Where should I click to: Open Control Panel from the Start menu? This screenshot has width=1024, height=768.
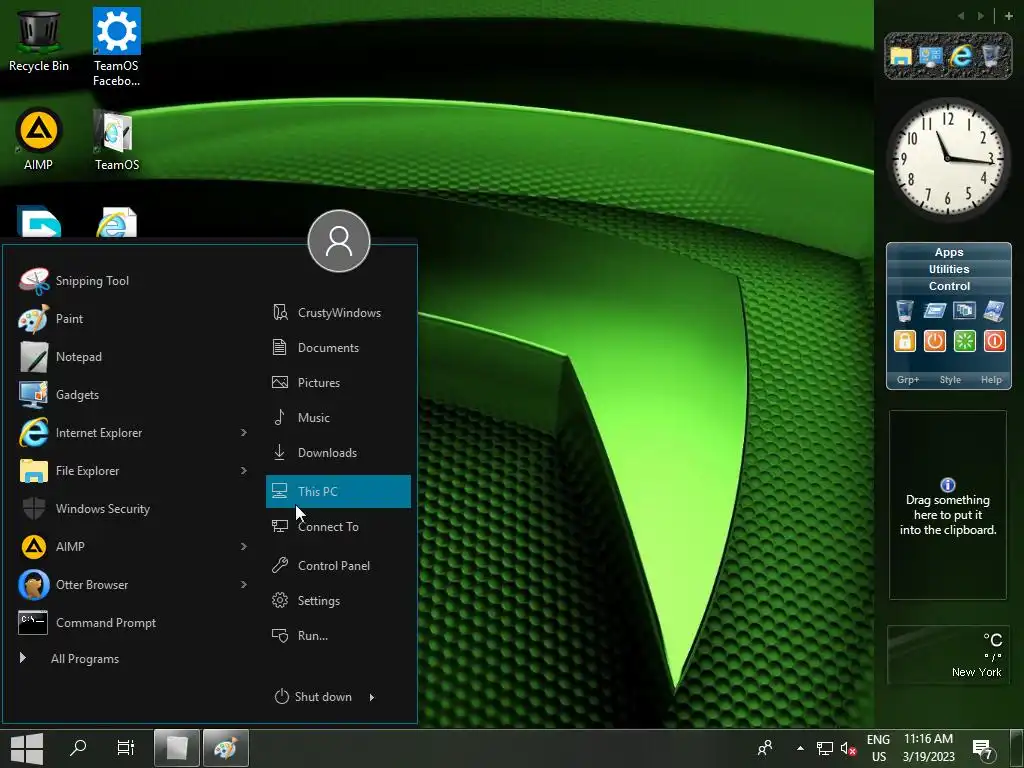(338, 566)
